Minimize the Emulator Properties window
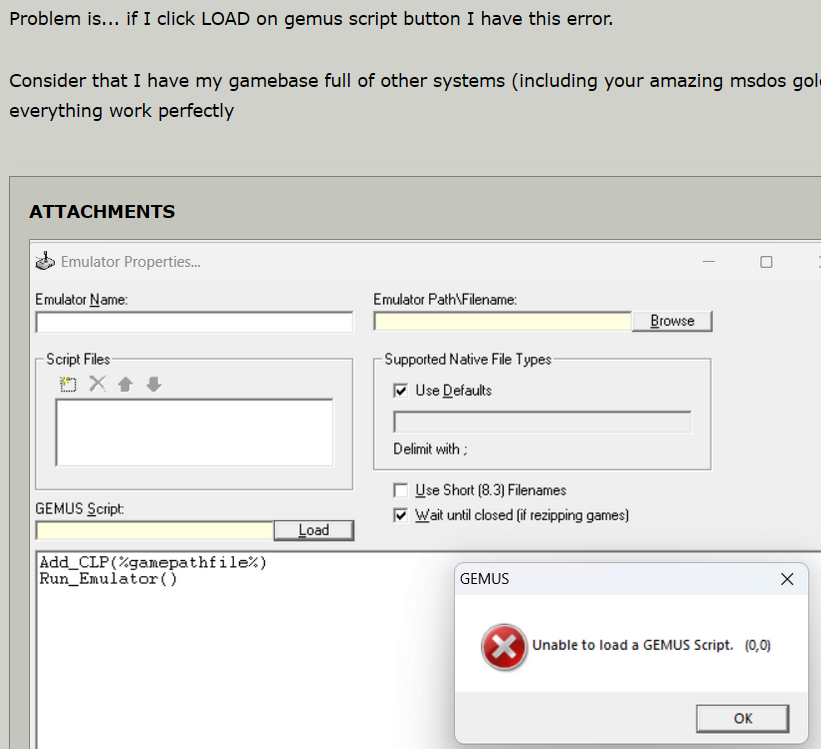 click(x=708, y=261)
